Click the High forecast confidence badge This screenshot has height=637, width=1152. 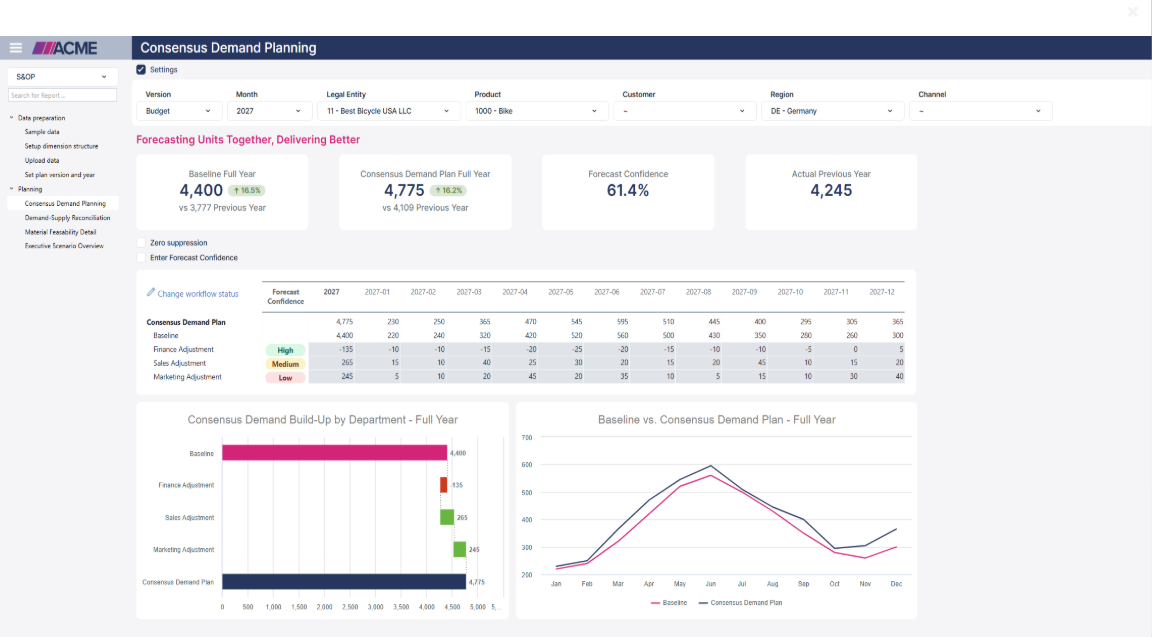pyautogui.click(x=285, y=350)
